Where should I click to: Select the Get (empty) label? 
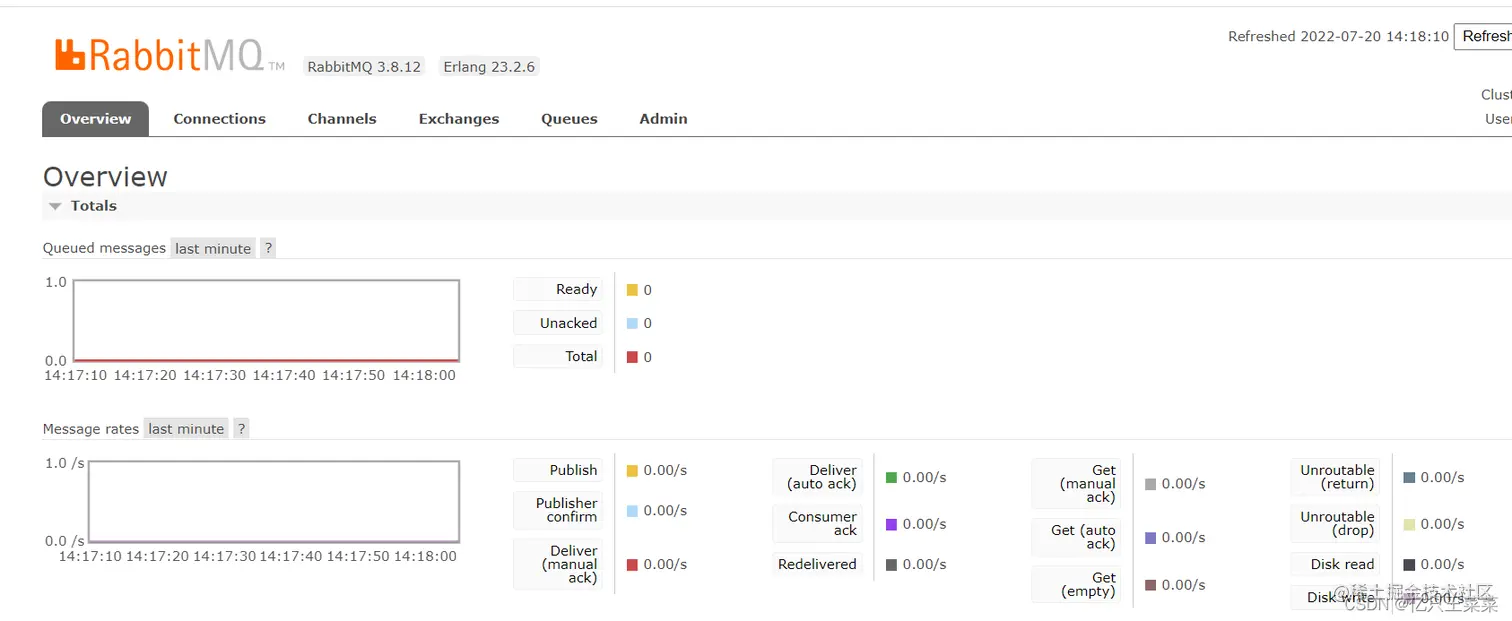pyautogui.click(x=1076, y=585)
